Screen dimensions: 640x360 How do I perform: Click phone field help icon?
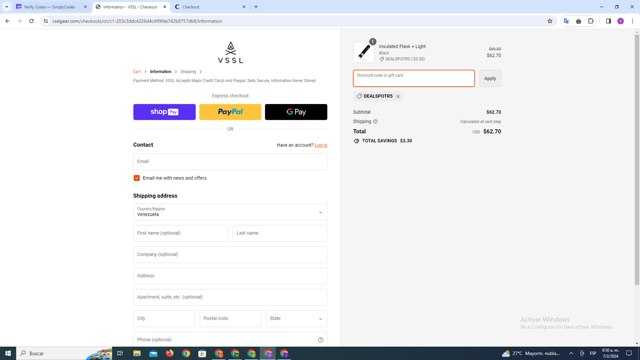[320, 340]
